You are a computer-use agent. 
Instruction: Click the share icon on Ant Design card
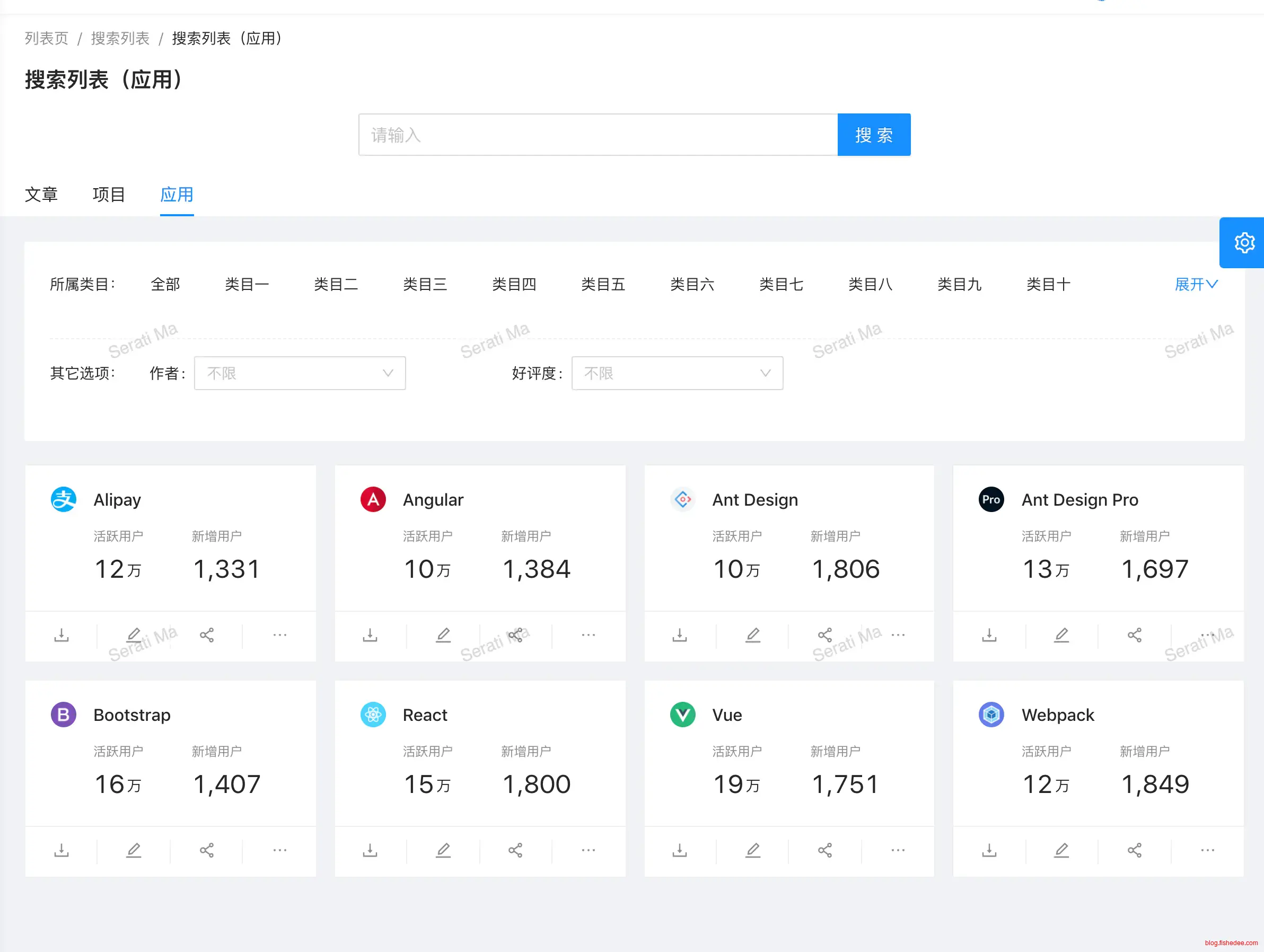point(824,635)
